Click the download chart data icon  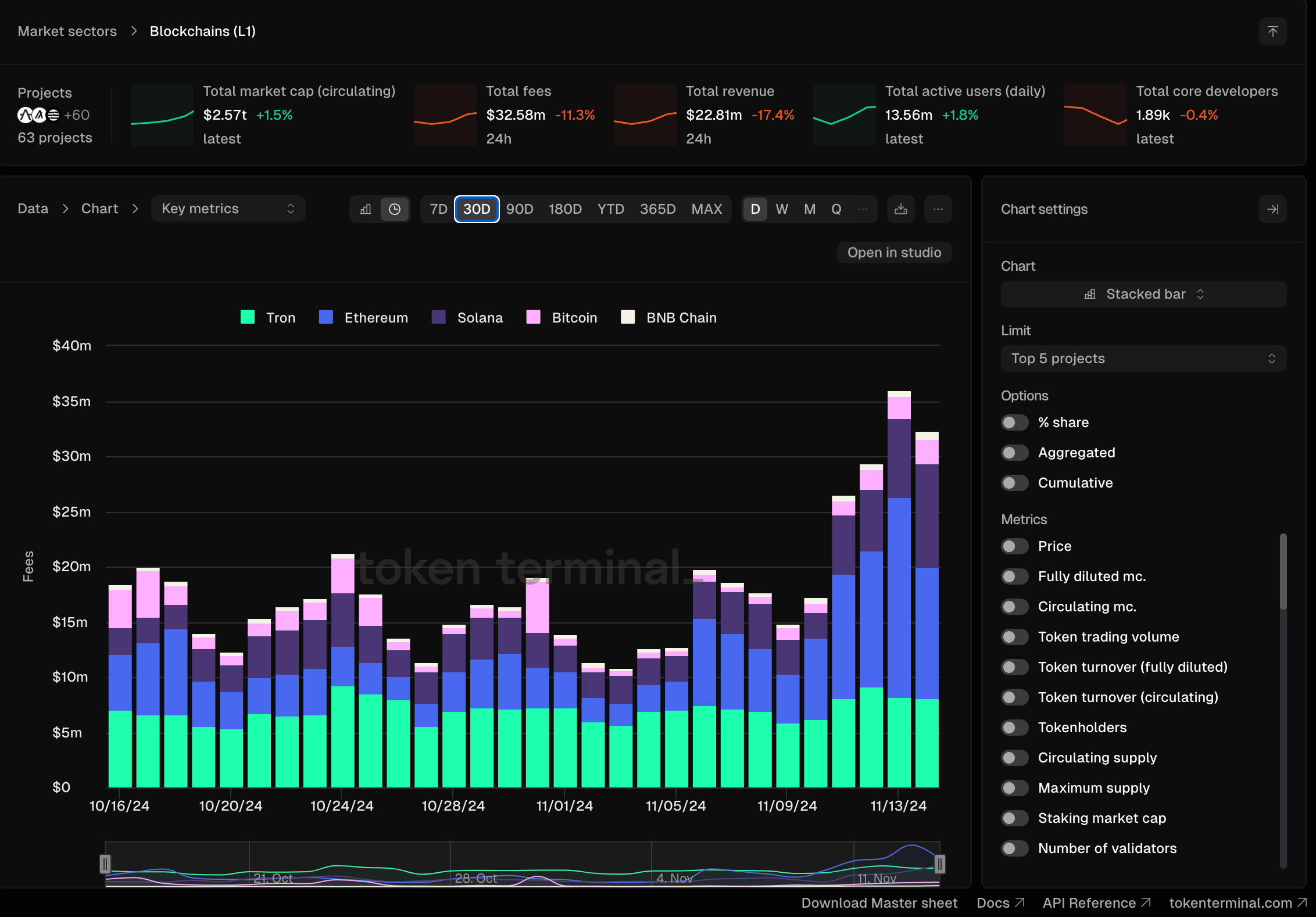[x=901, y=209]
